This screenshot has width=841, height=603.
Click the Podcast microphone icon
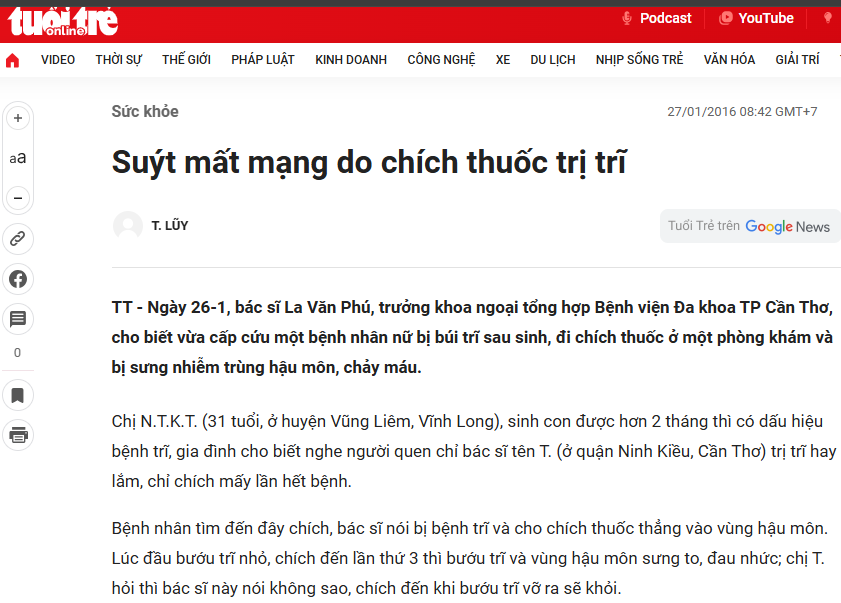tap(626, 19)
